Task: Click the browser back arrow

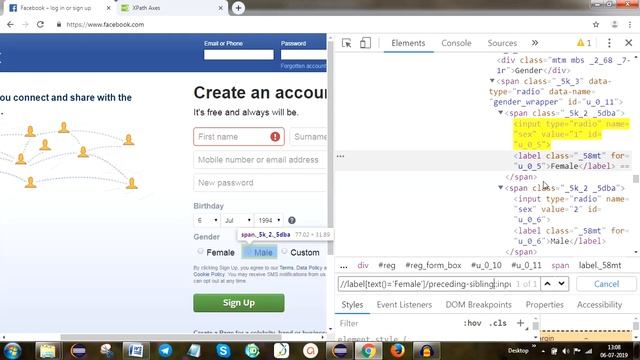Action: tap(10, 24)
